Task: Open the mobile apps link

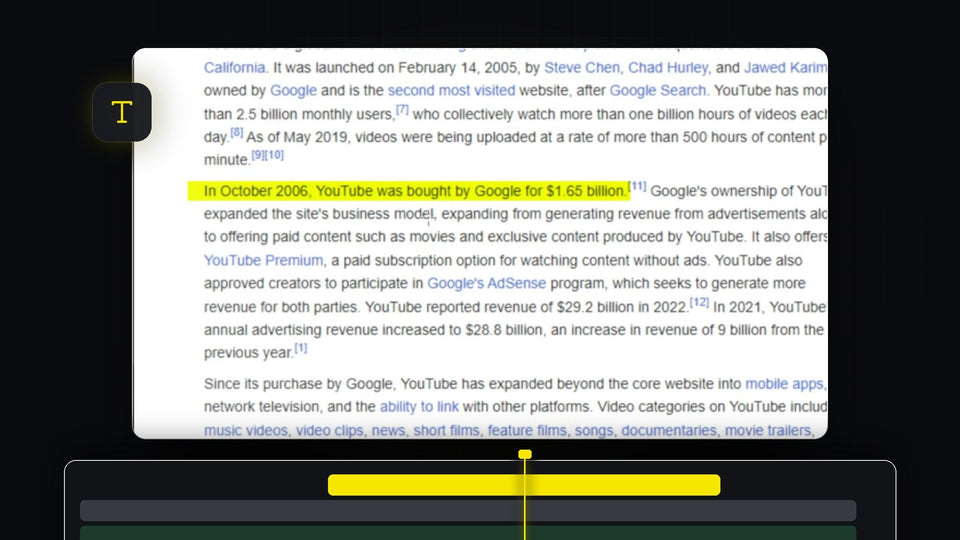Action: pyautogui.click(x=784, y=384)
